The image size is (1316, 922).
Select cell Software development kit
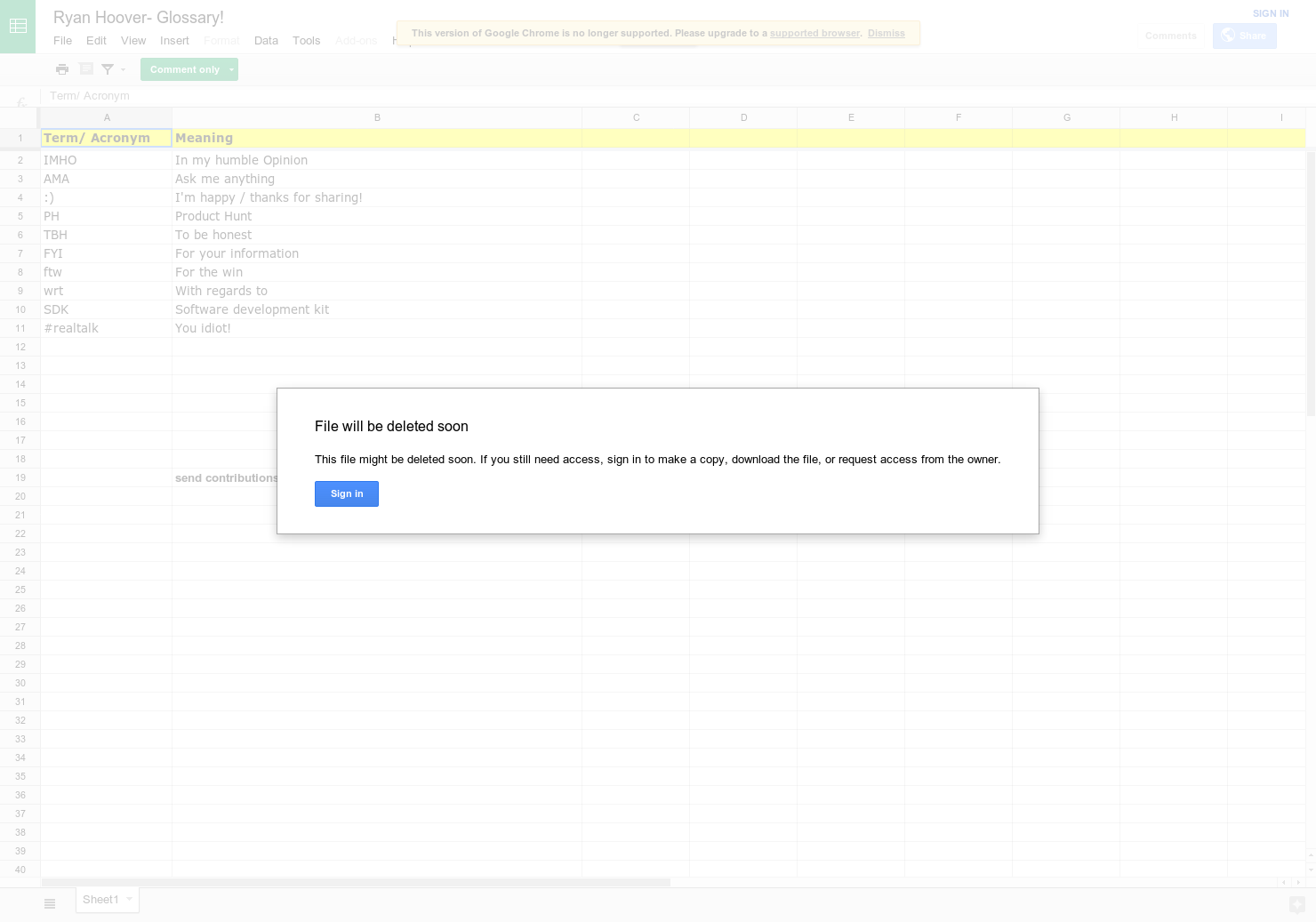point(377,309)
